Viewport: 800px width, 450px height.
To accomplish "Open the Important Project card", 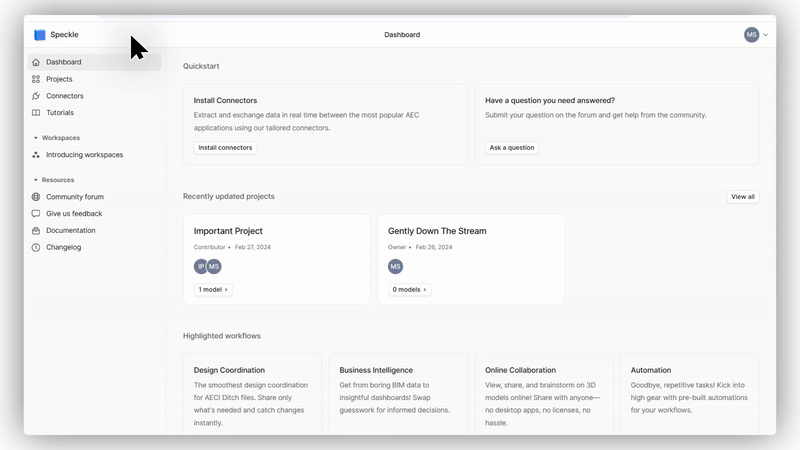I will [228, 231].
